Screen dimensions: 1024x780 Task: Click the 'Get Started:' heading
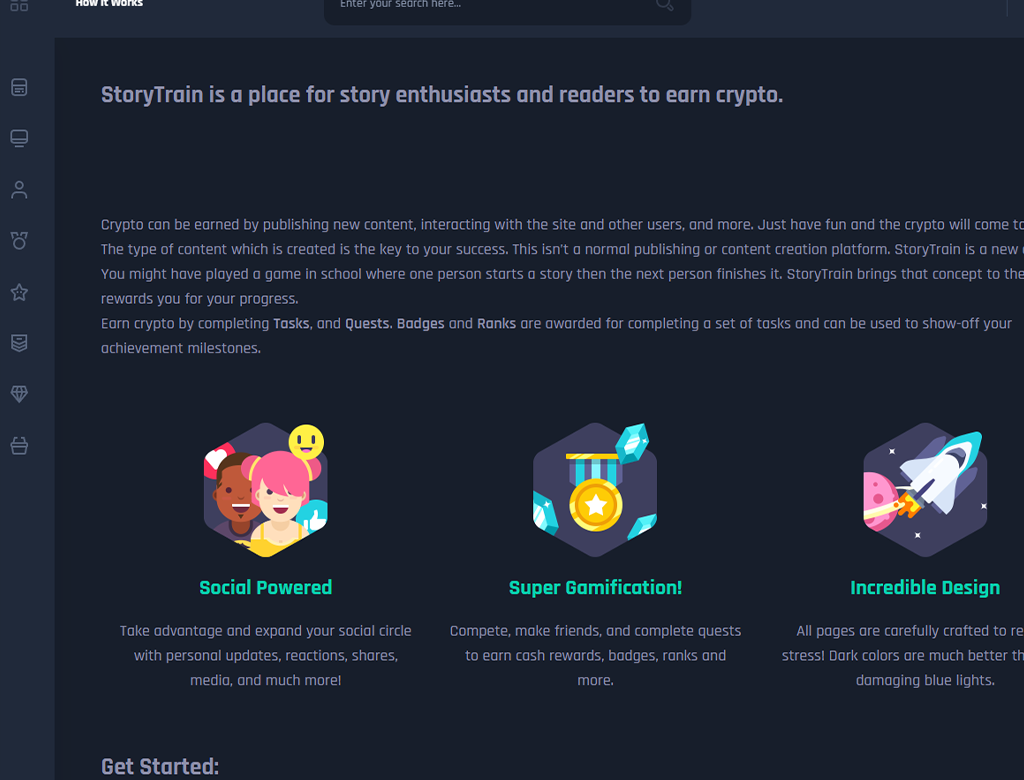click(x=160, y=767)
